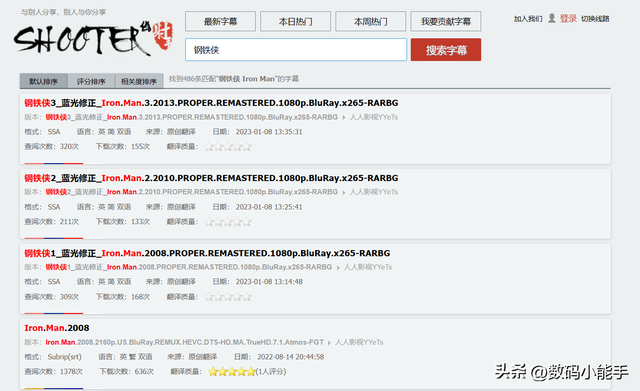Screen dimensions: 640x391
Task: Open the 本日热门 section
Action: point(296,21)
